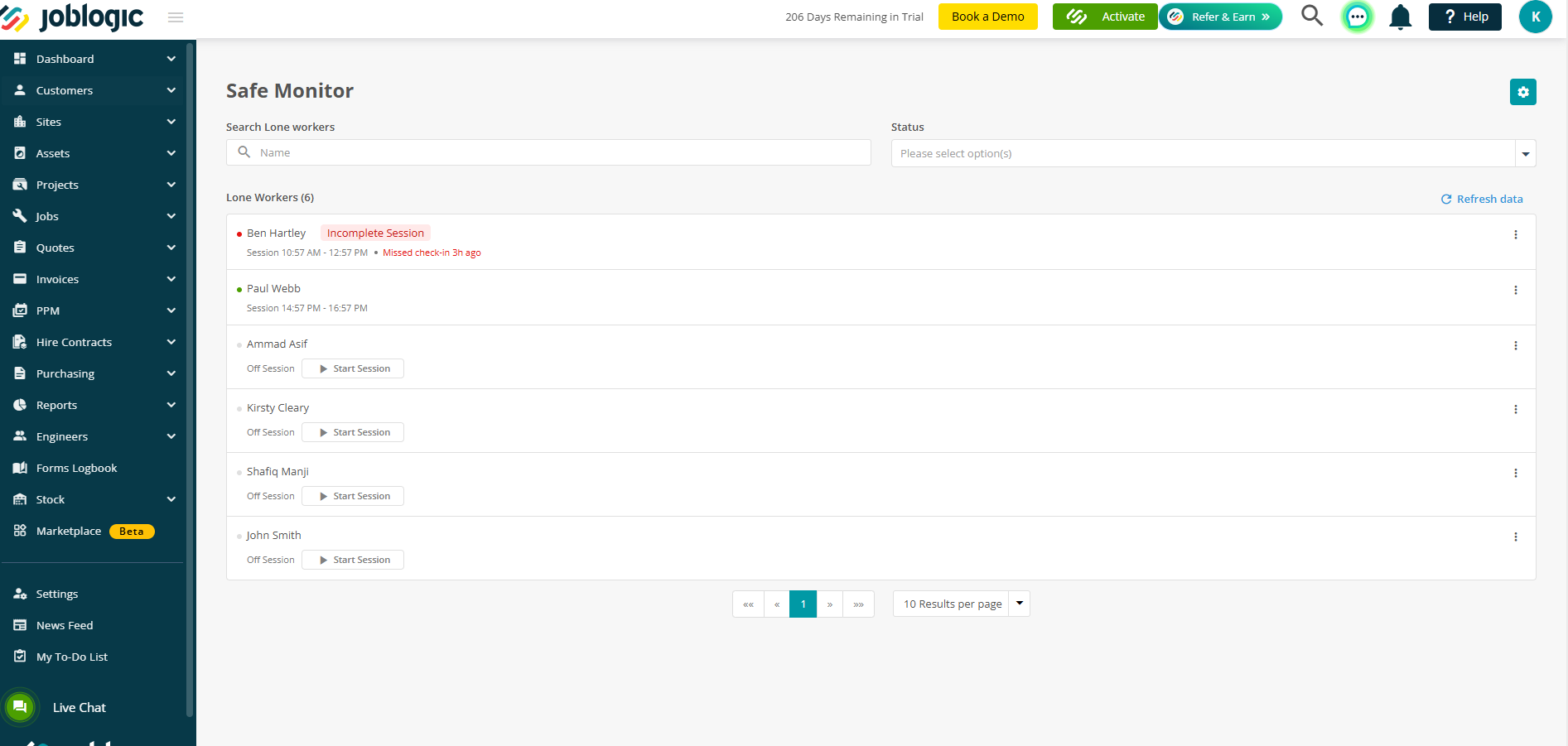The height and width of the screenshot is (746, 1568).
Task: Select page 1 in pagination
Action: (x=803, y=604)
